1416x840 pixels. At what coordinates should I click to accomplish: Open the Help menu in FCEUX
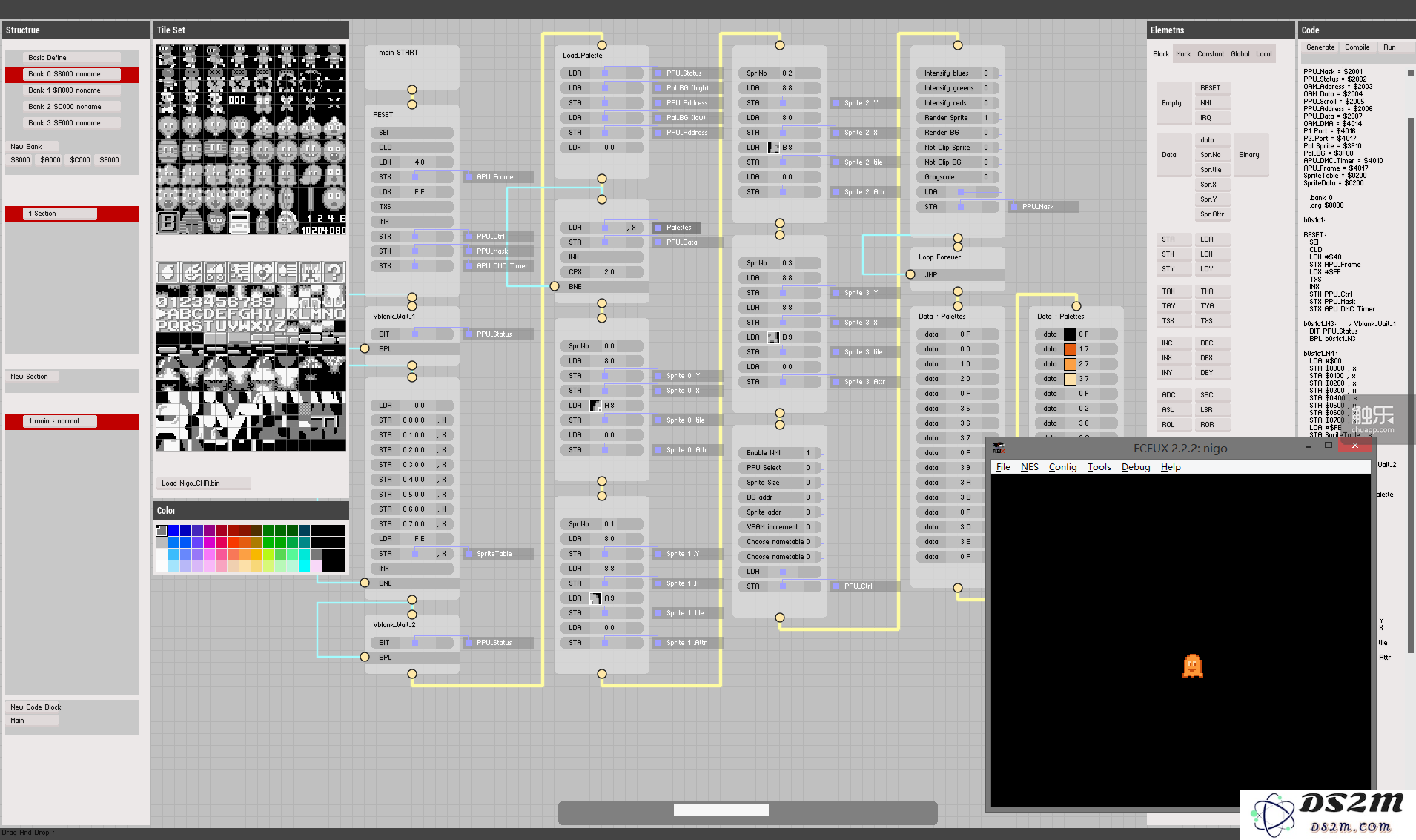[x=1171, y=467]
